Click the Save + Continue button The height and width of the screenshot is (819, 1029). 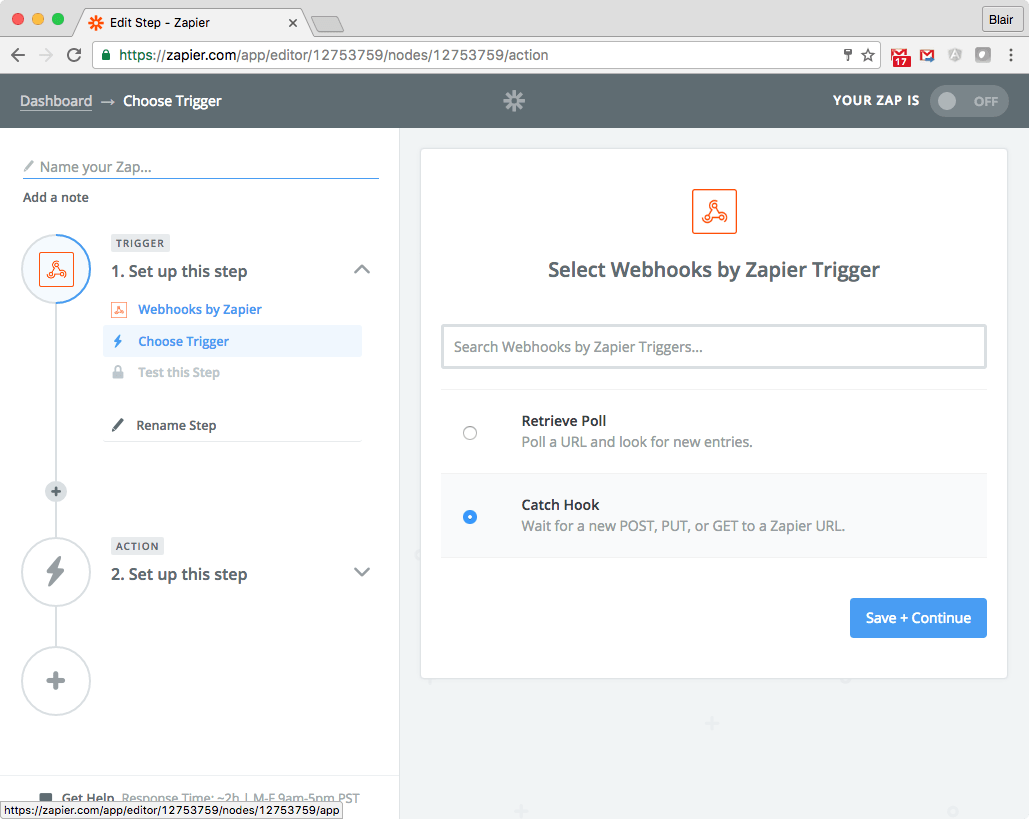pos(918,618)
